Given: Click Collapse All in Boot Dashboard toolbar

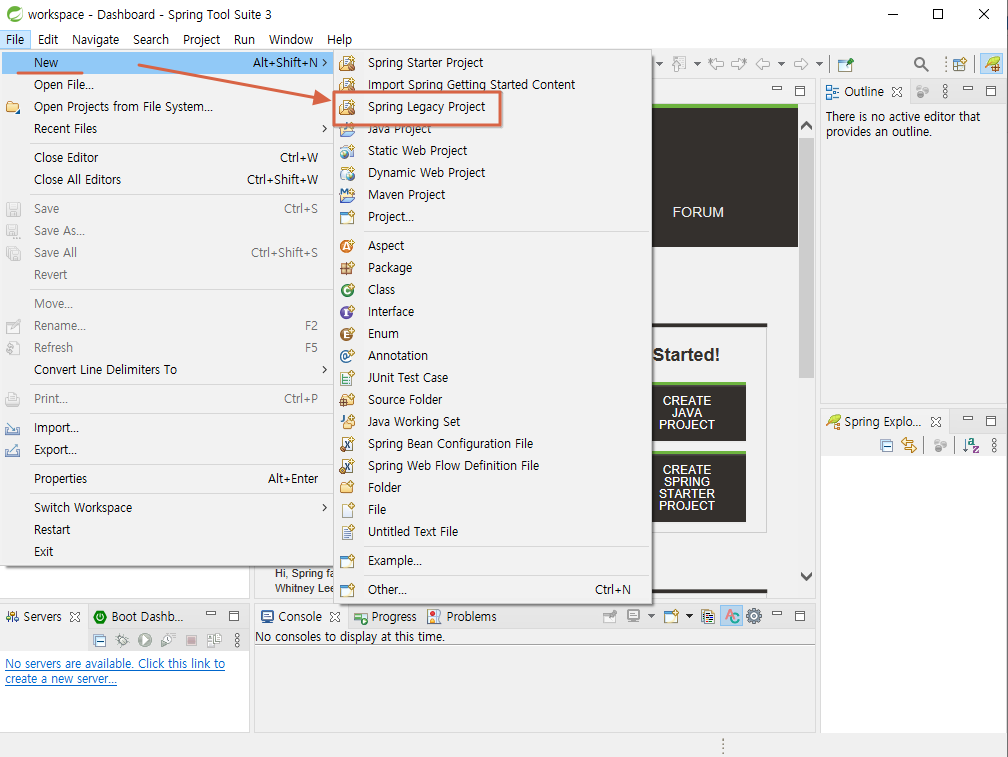Looking at the screenshot, I should point(100,640).
